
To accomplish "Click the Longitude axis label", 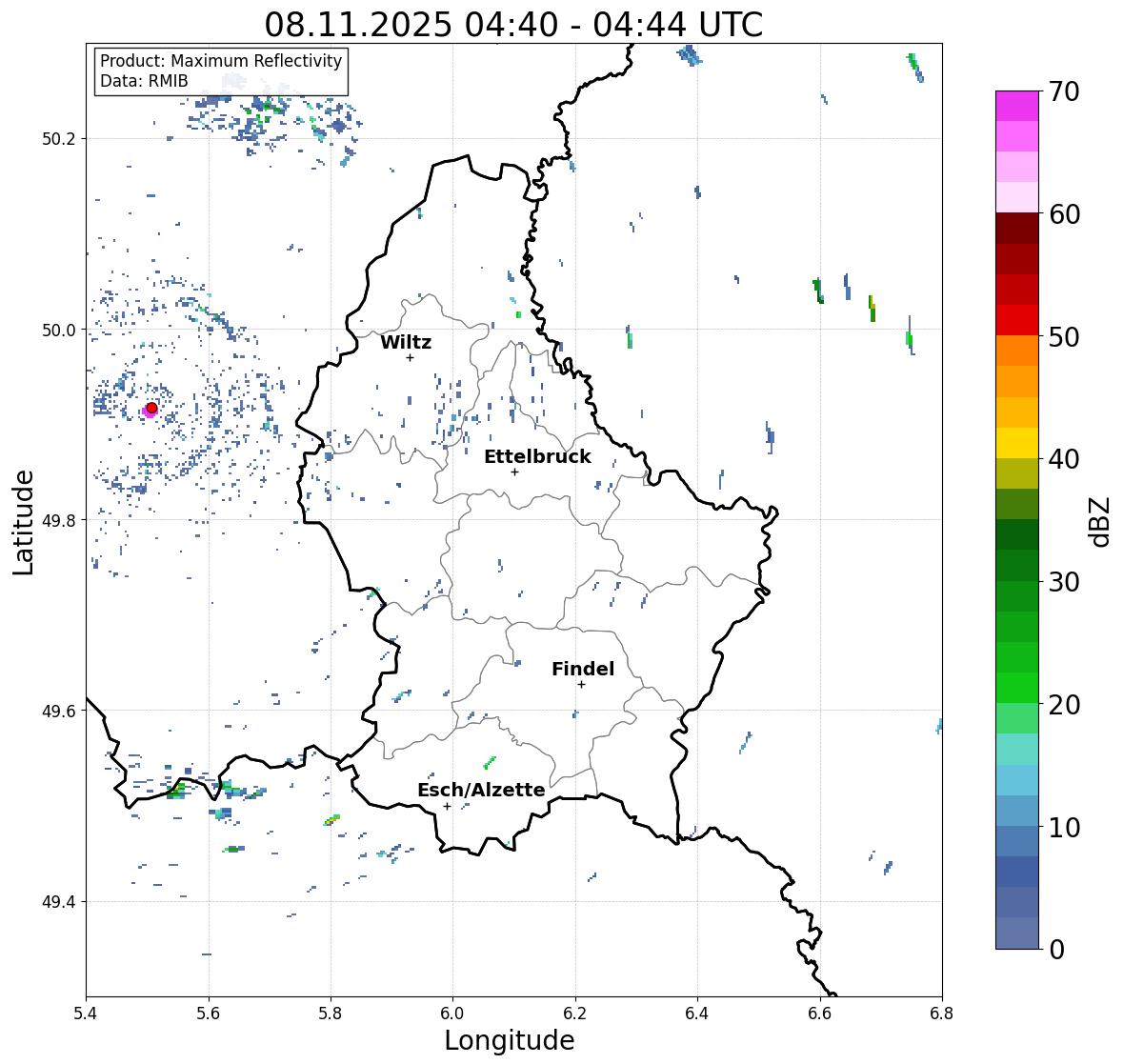I will coord(510,1040).
